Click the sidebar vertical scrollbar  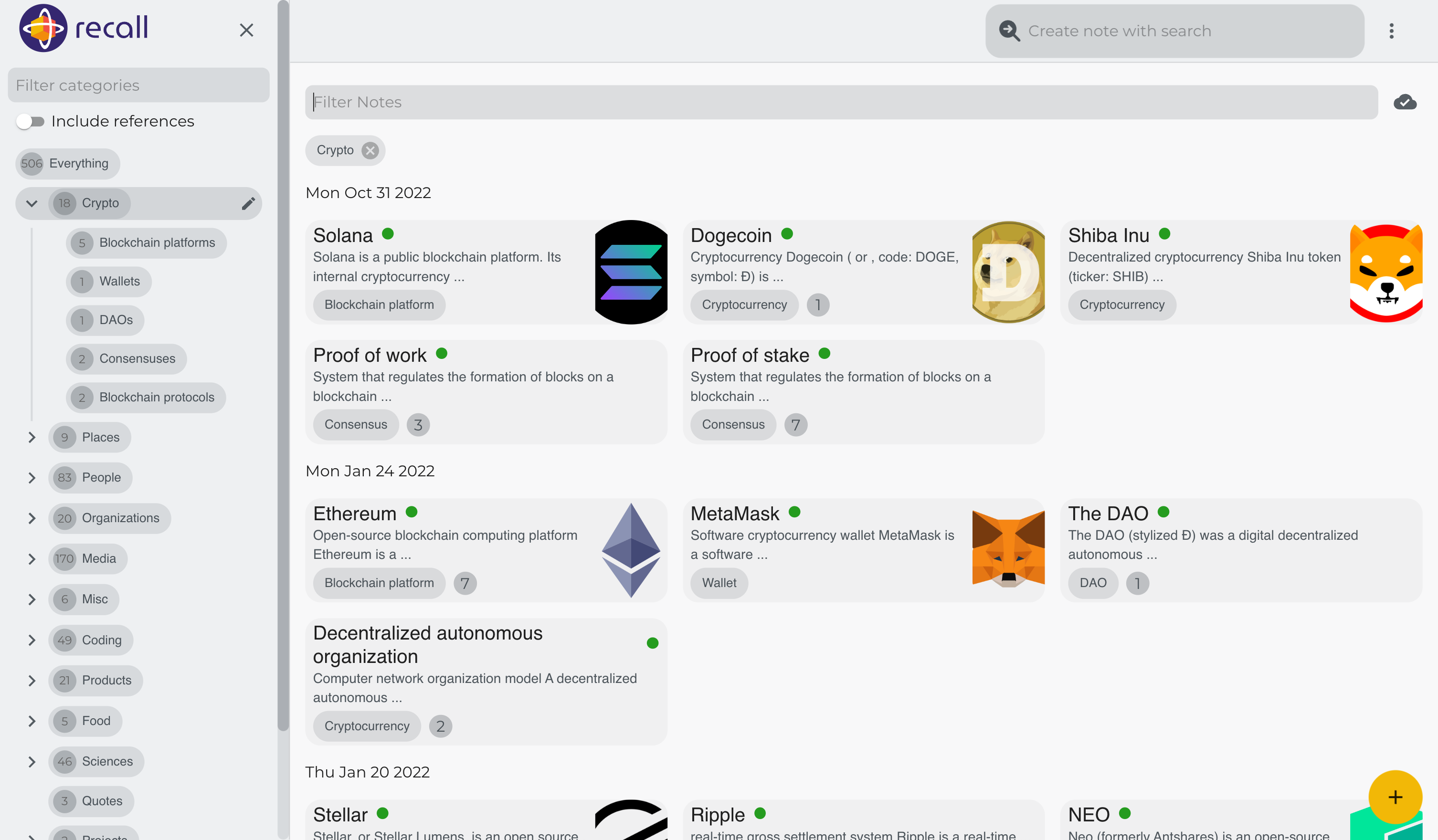click(283, 365)
